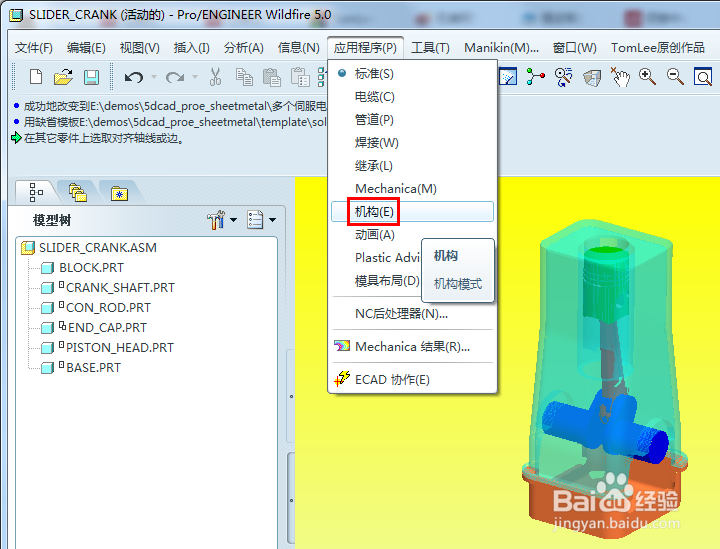Click the Refit view icon
The width and height of the screenshot is (720, 549).
(703, 77)
